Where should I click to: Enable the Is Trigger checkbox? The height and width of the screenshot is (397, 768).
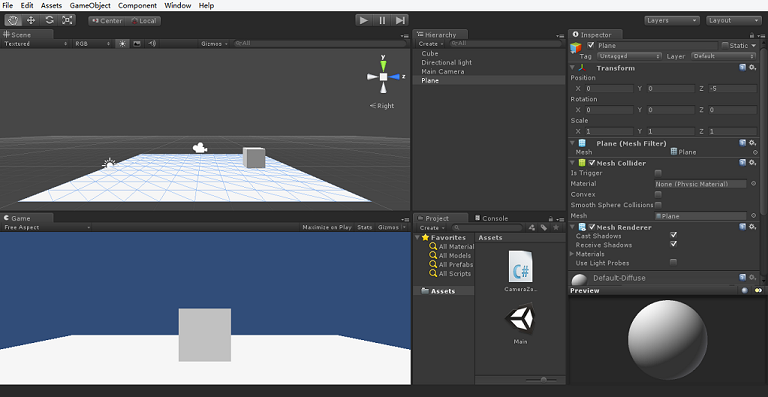click(x=658, y=173)
